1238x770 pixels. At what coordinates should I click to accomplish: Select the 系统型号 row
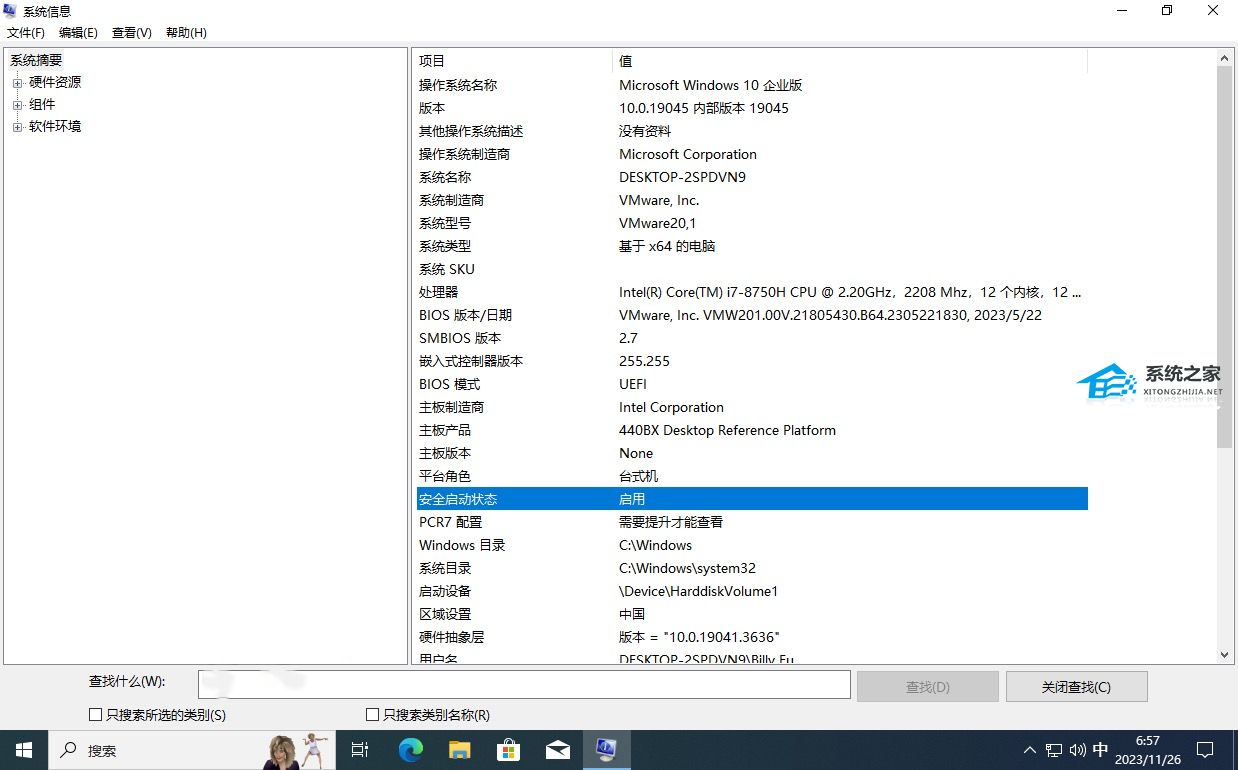pyautogui.click(x=751, y=223)
